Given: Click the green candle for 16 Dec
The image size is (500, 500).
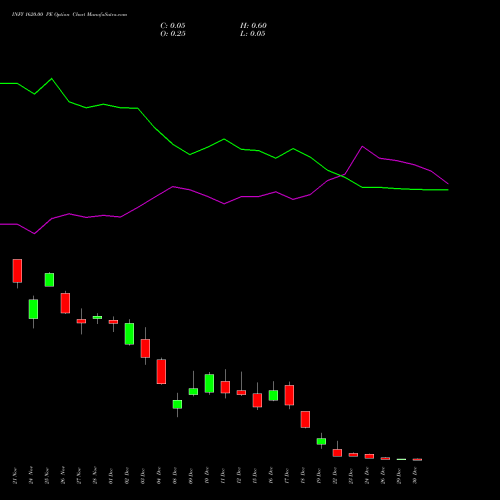Looking at the screenshot, I should [273, 395].
